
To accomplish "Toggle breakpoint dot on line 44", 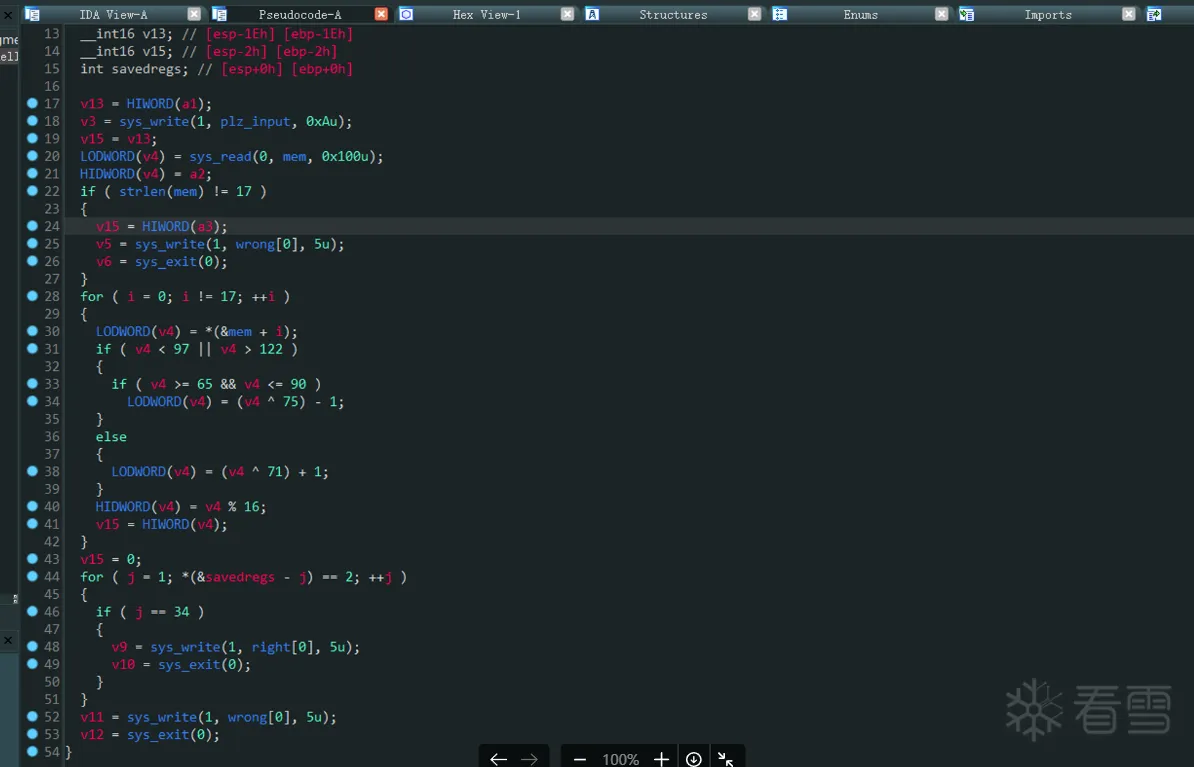I will (32, 576).
